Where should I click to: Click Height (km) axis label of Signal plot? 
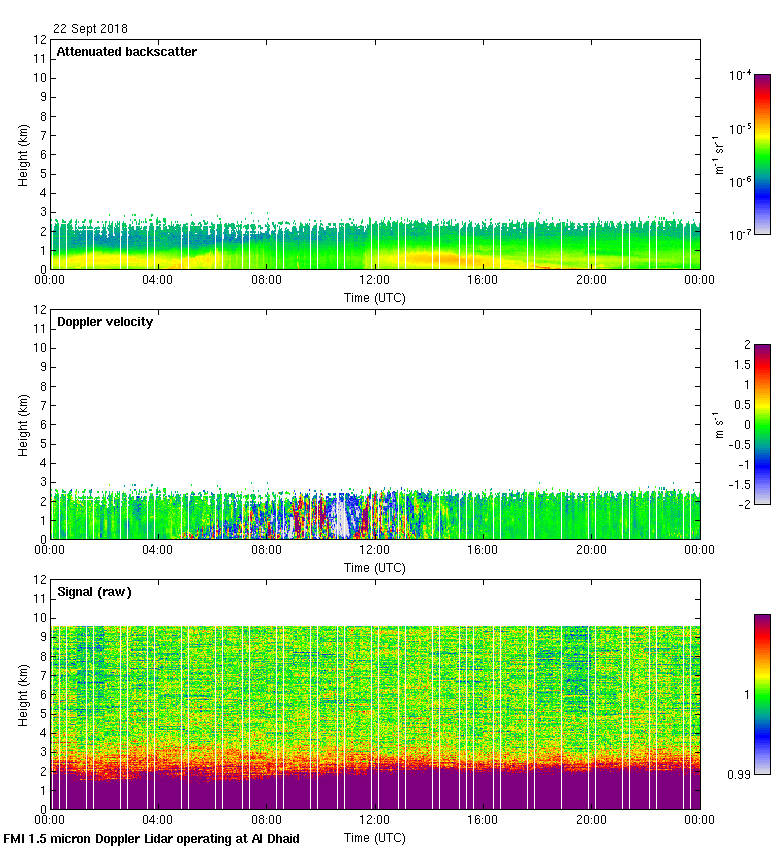(x=23, y=695)
